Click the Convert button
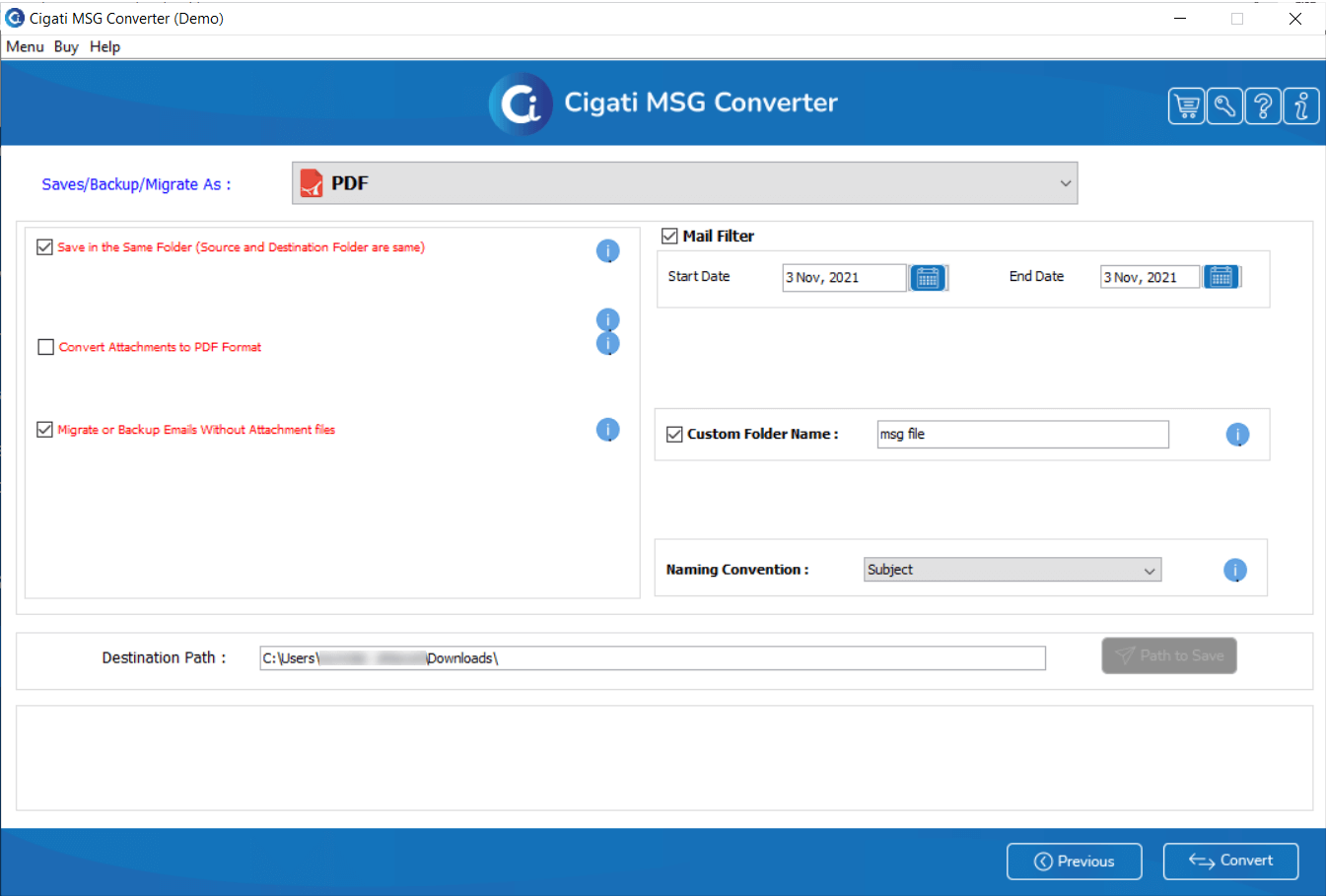1326x896 pixels. pos(1230,862)
